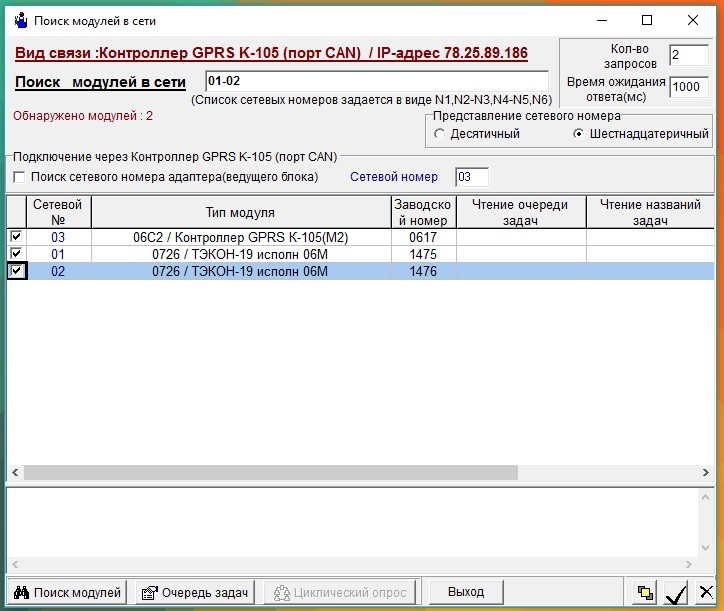
Task: Click the checkmark confirm icon
Action: (676, 593)
